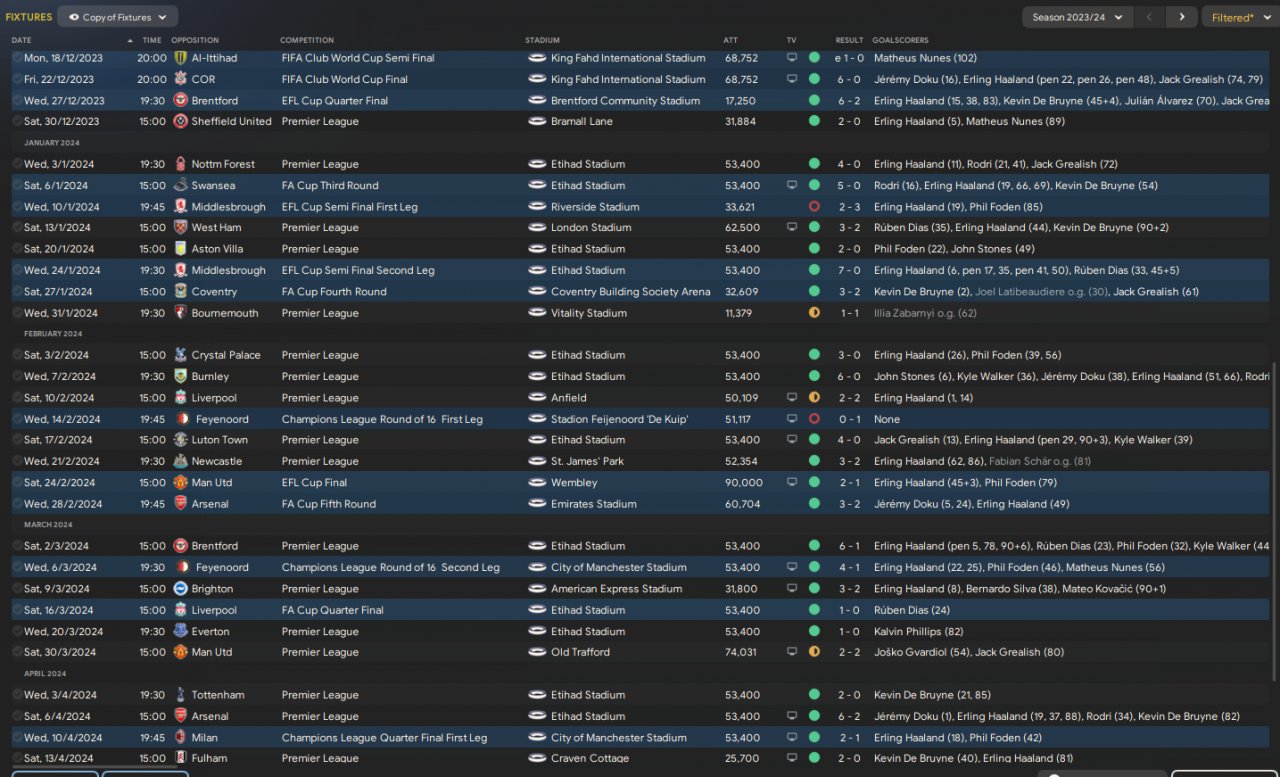1280x777 pixels.
Task: Tick the selection circle for Wed, 20/3/2024
Action: pyautogui.click(x=17, y=632)
